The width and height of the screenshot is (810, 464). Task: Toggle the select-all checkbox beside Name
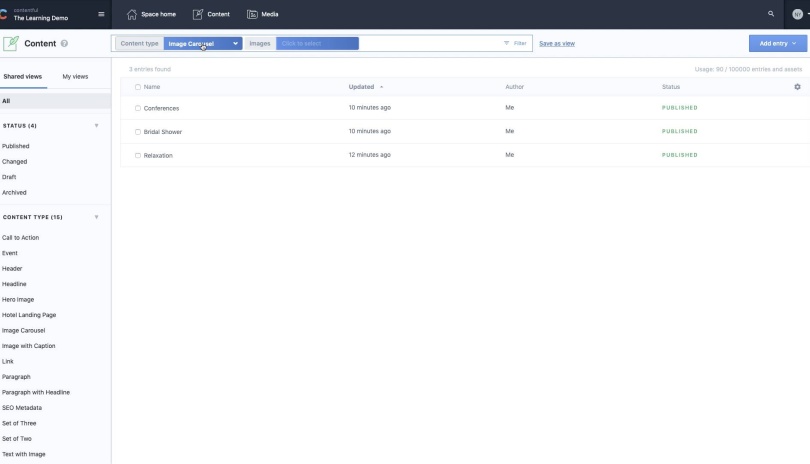coord(138,87)
